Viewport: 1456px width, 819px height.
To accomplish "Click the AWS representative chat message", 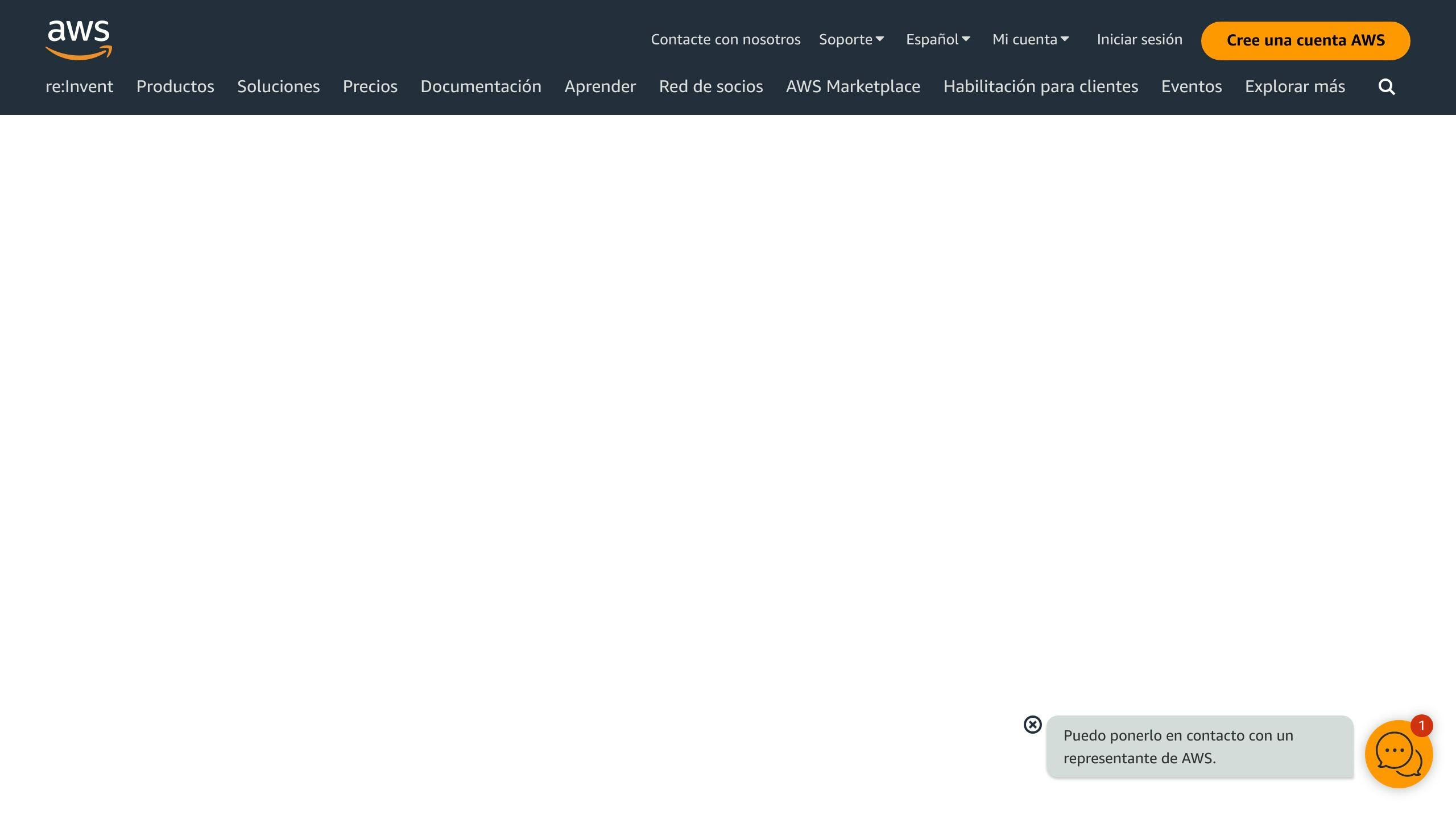I will (1200, 747).
